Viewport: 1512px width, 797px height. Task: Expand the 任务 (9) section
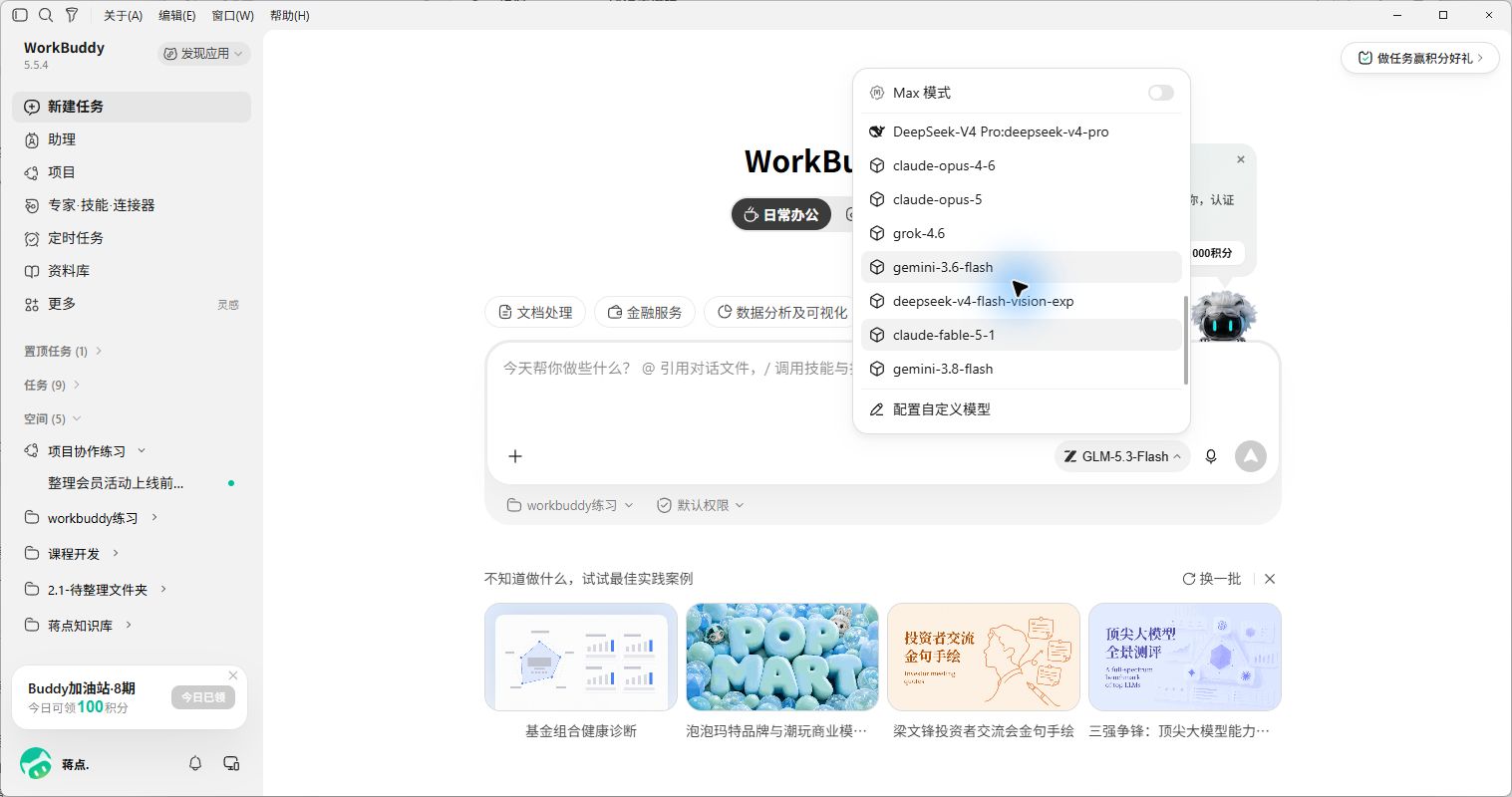pos(53,385)
